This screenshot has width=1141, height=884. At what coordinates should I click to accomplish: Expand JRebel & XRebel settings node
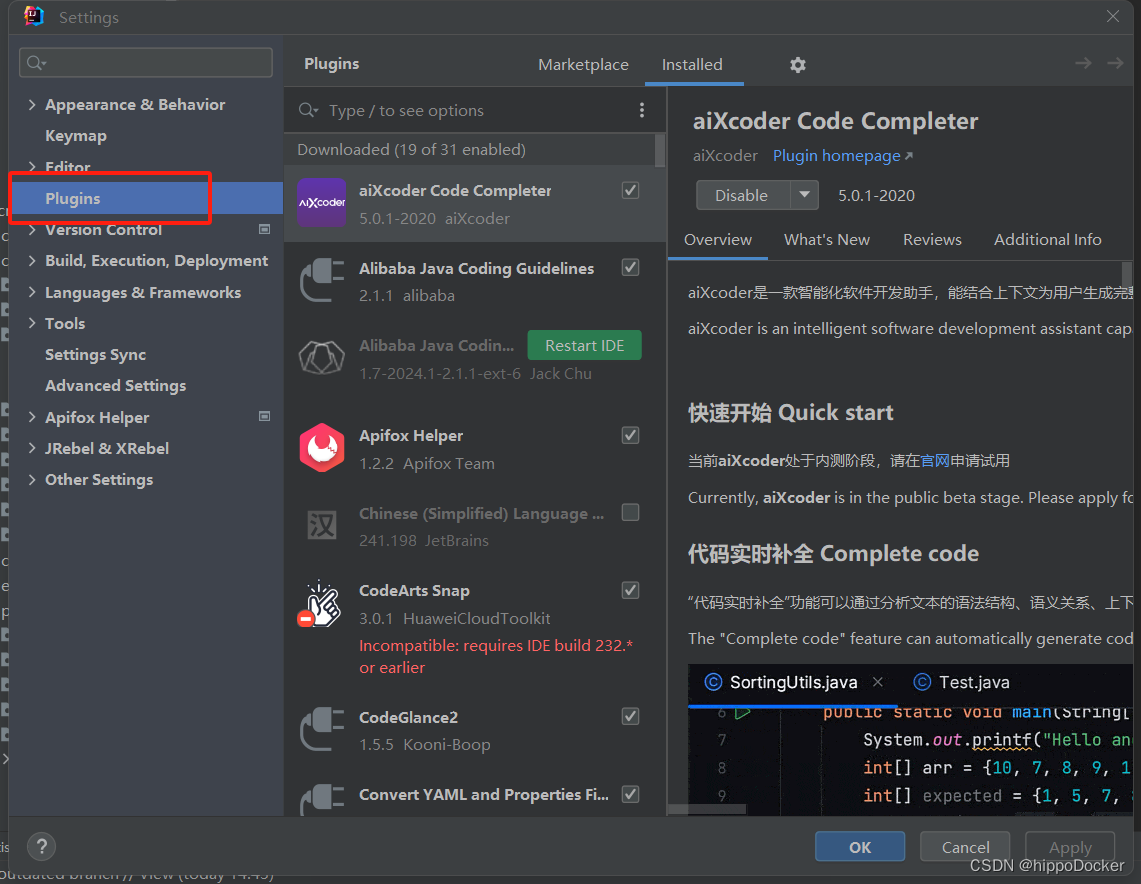click(32, 448)
